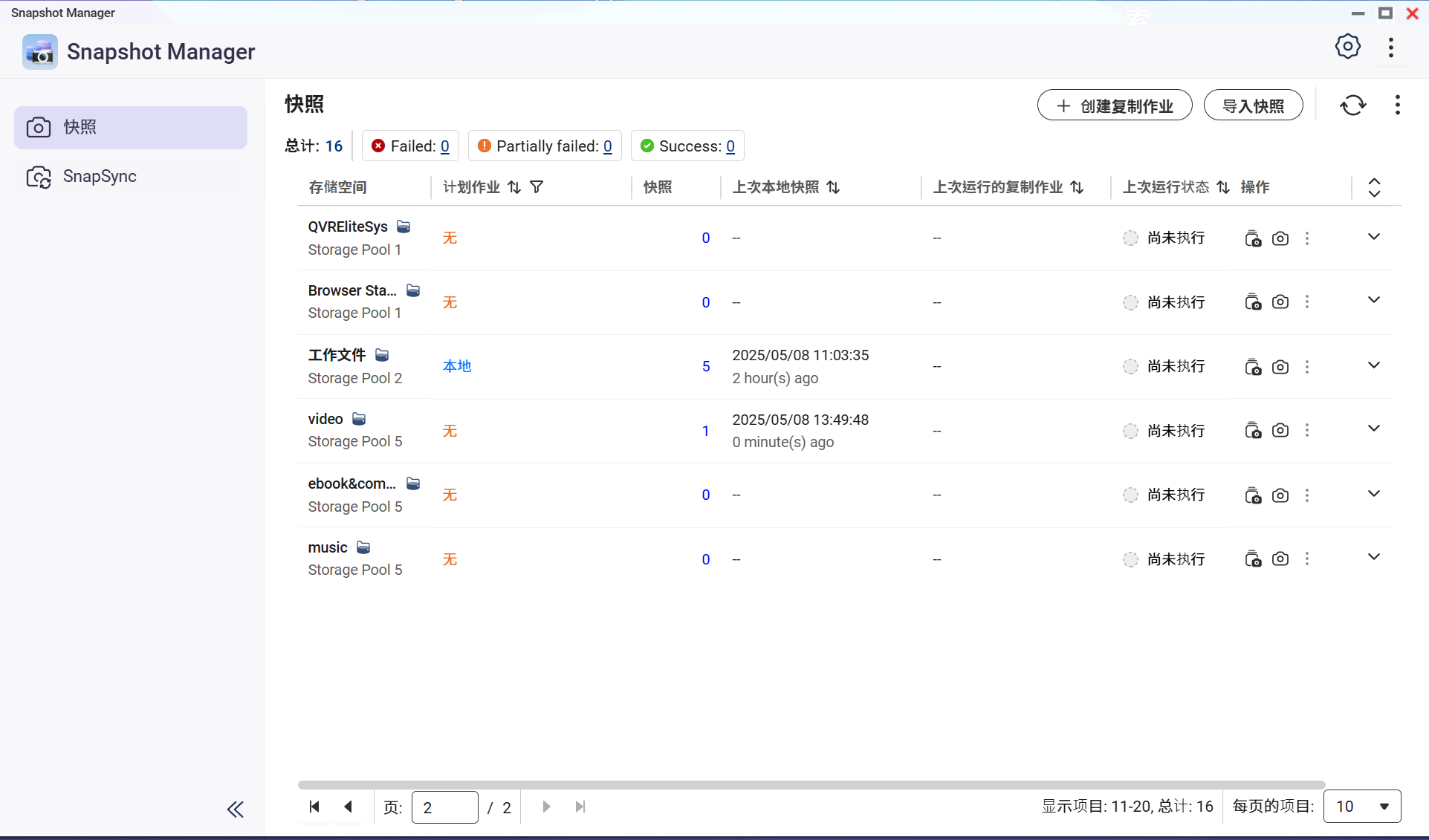This screenshot has height=840, width=1429.
Task: Click 2025/05/08 13:49:48 timestamp for video
Action: pyautogui.click(x=800, y=420)
